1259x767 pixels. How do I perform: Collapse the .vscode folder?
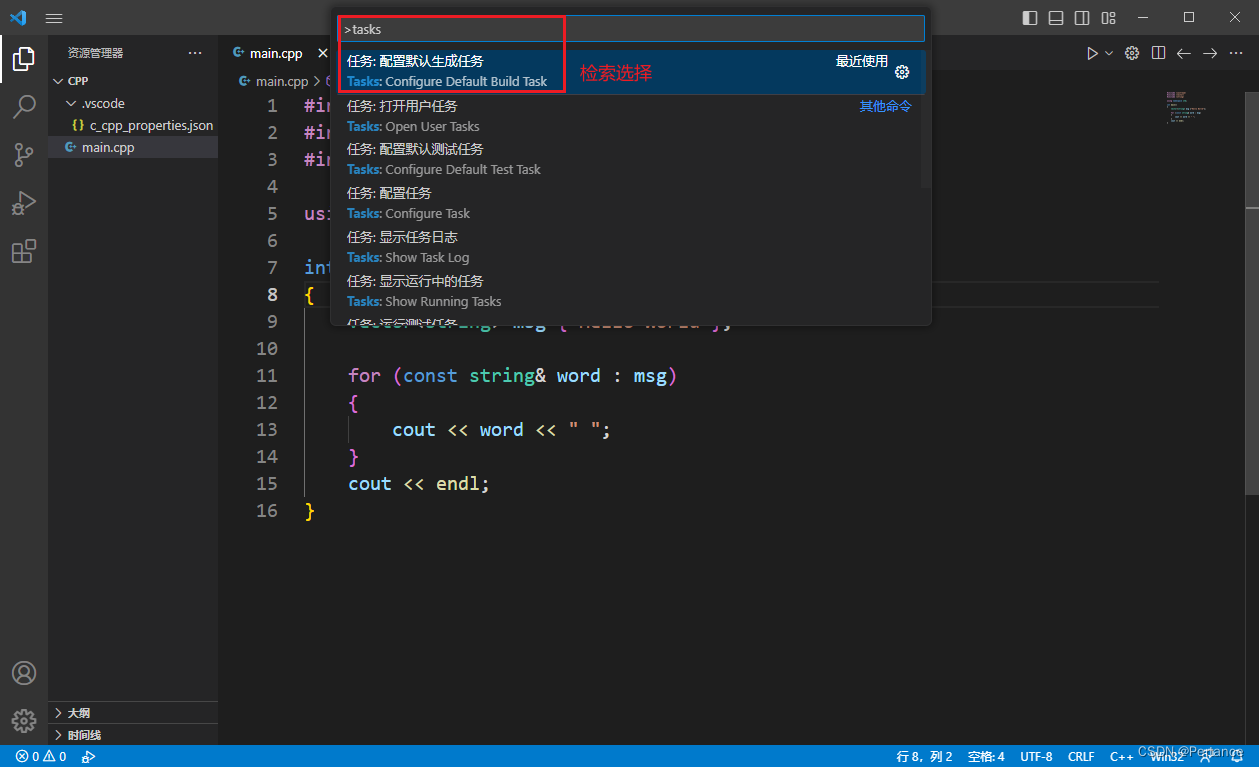pos(133,103)
